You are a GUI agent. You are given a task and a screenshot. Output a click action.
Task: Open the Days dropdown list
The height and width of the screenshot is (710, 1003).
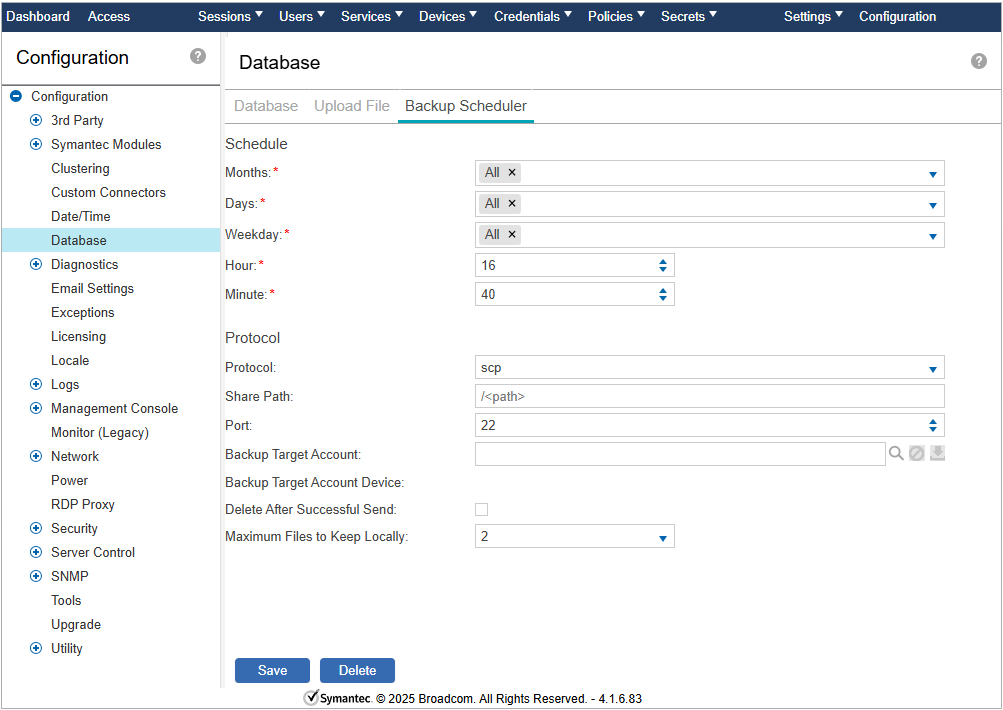click(932, 205)
